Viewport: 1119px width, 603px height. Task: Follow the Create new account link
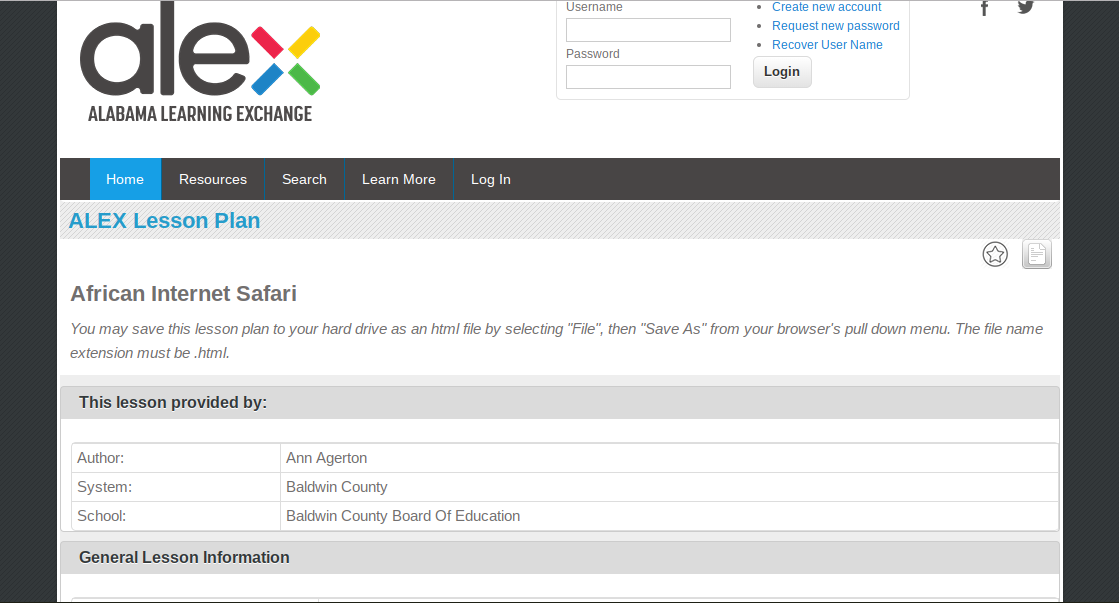(x=826, y=7)
